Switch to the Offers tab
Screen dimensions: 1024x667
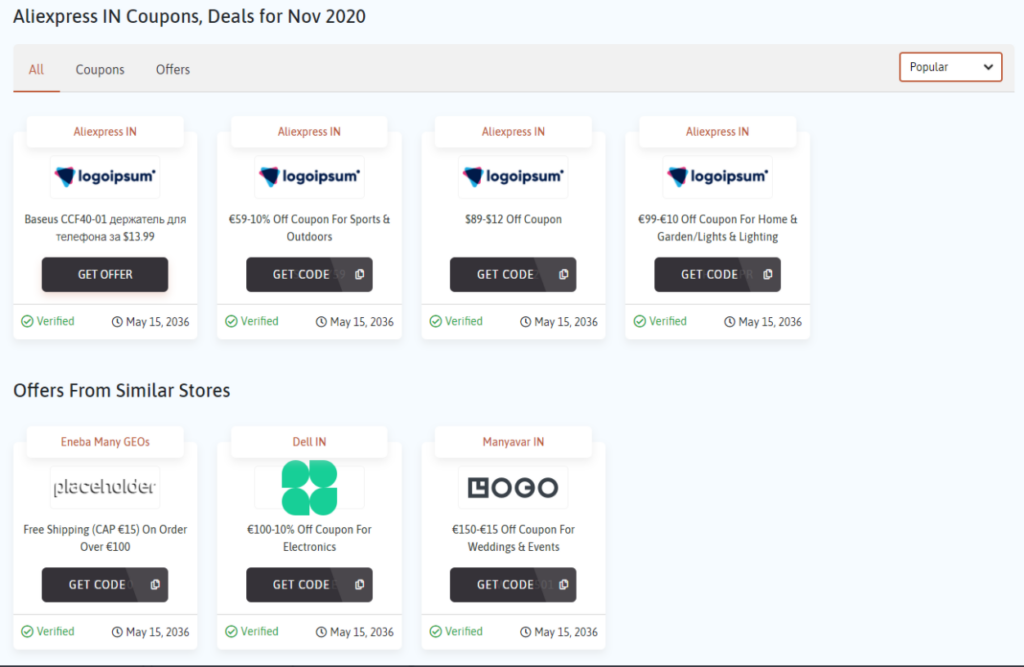point(172,69)
